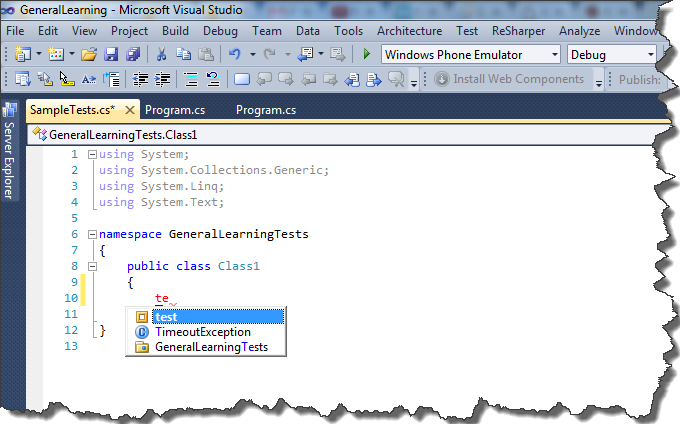Save the current file with Save icon
680x424 pixels.
111,54
